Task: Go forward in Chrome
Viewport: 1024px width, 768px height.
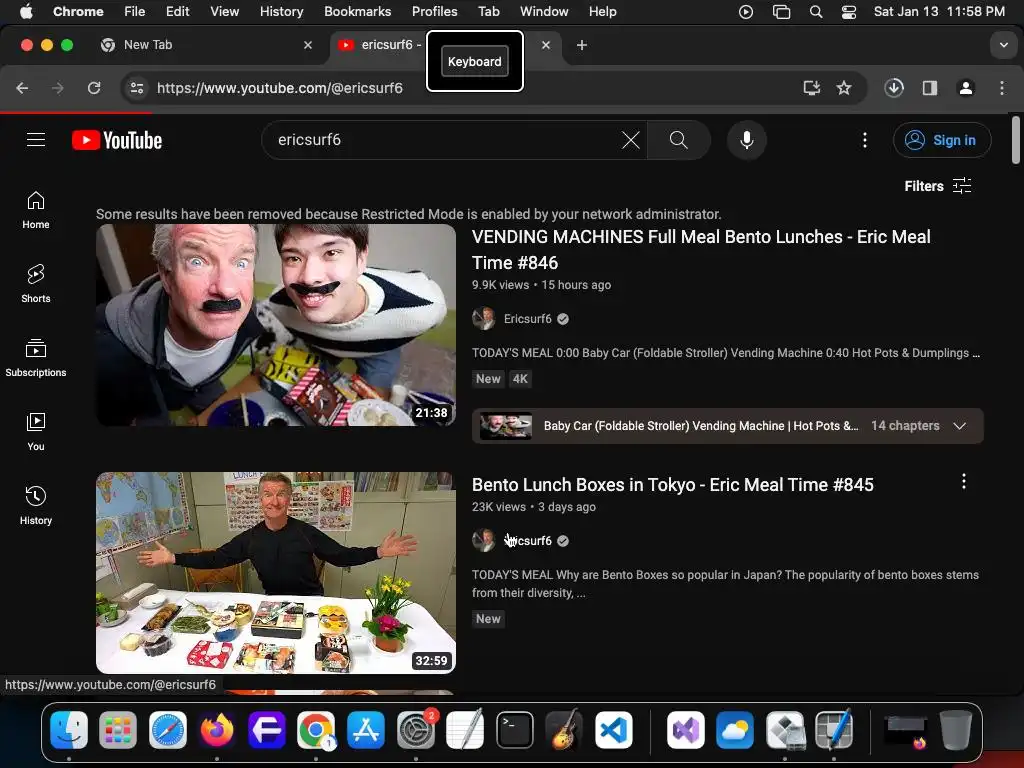Action: point(58,88)
